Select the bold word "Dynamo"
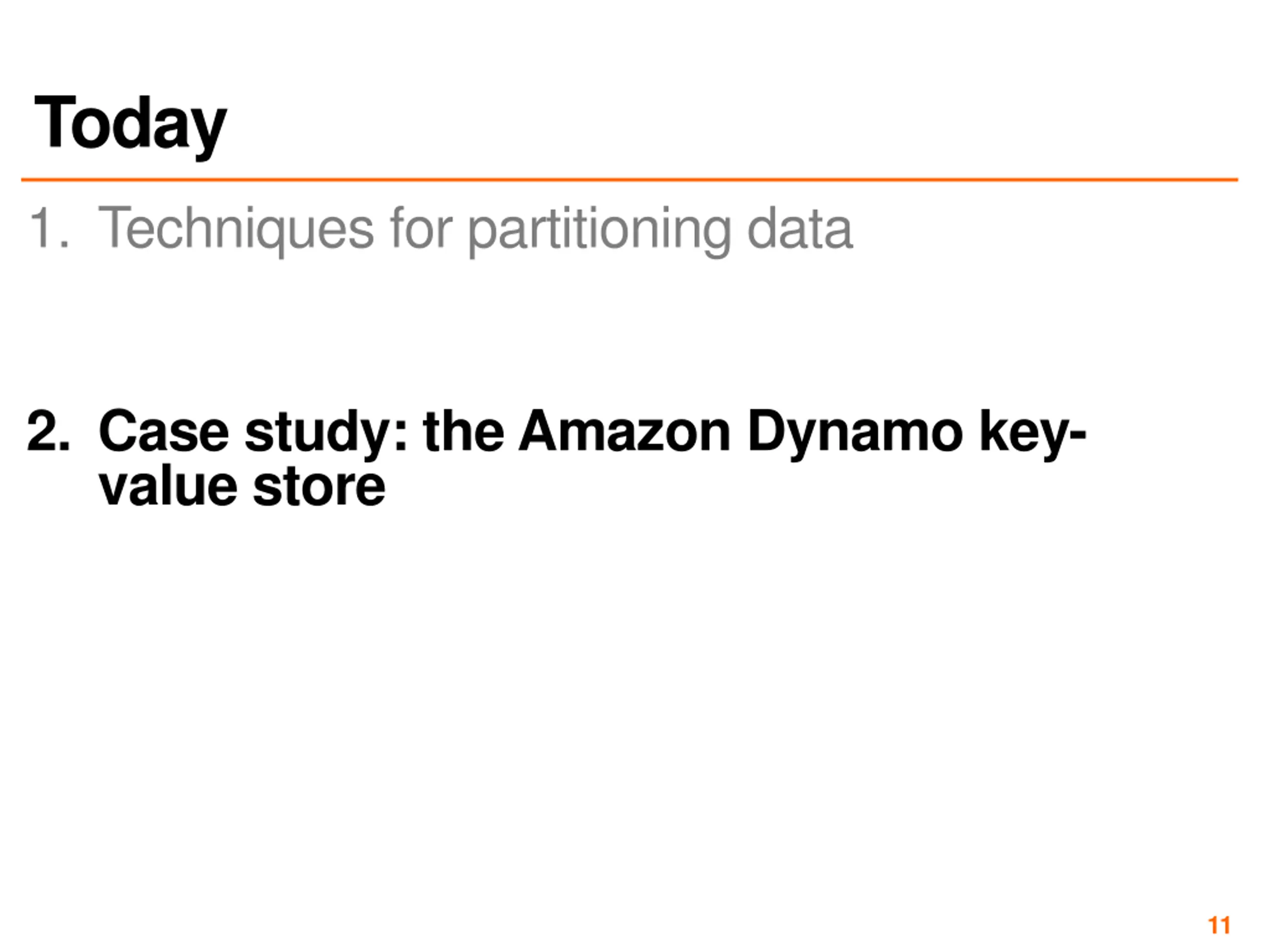 855,434
